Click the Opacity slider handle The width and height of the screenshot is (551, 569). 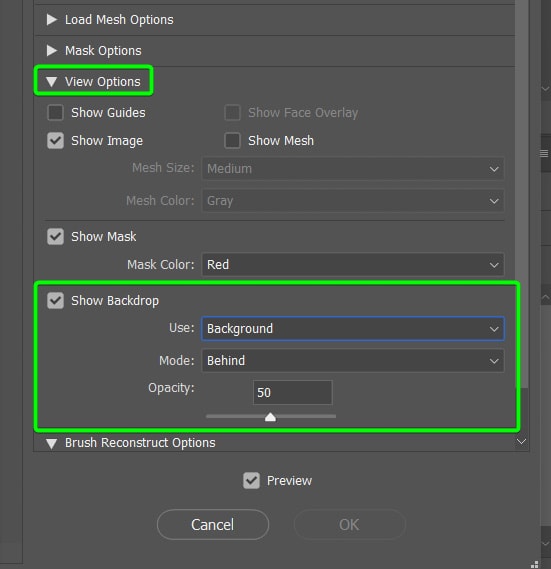point(270,417)
